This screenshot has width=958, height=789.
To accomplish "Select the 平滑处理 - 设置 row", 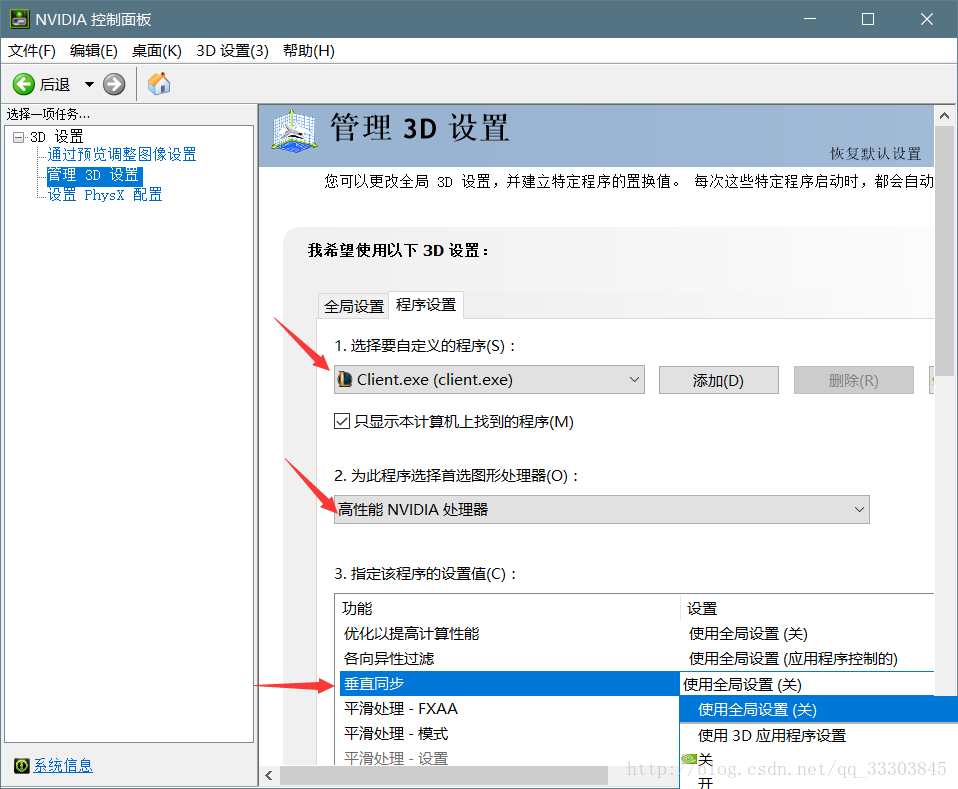I will click(510, 758).
